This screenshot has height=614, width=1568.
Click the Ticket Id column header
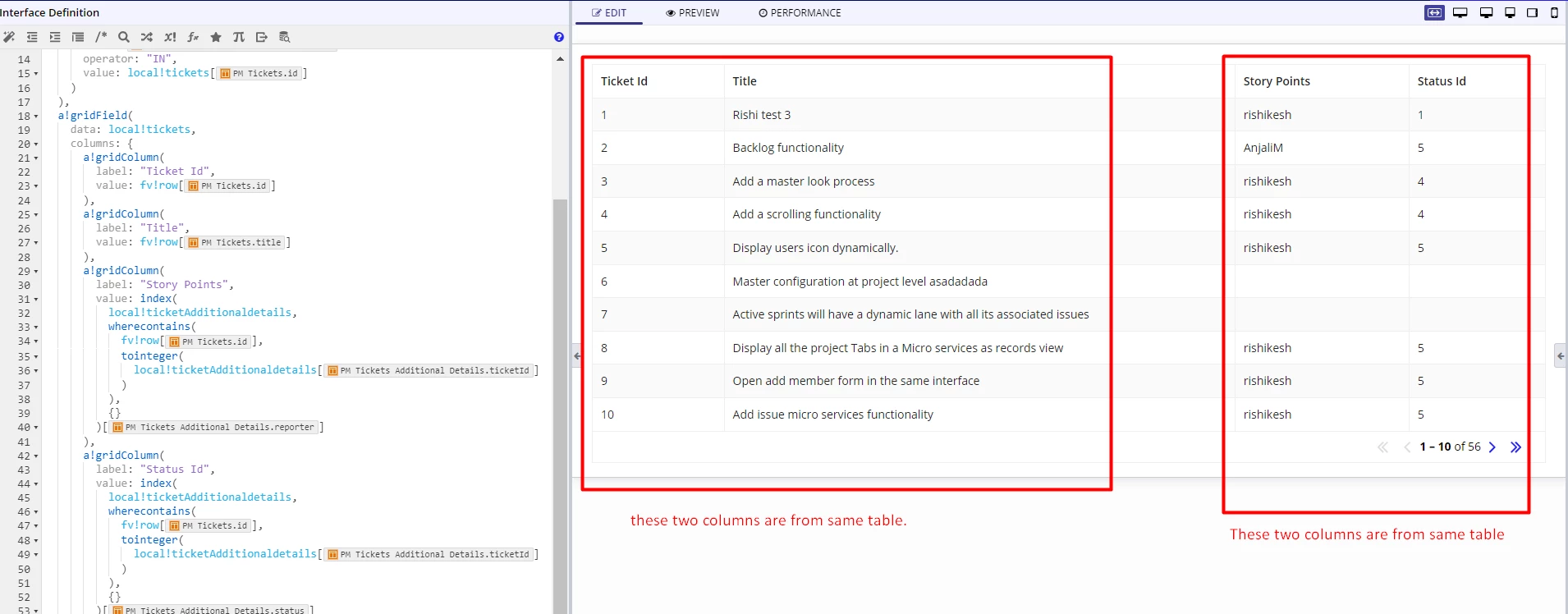point(624,81)
